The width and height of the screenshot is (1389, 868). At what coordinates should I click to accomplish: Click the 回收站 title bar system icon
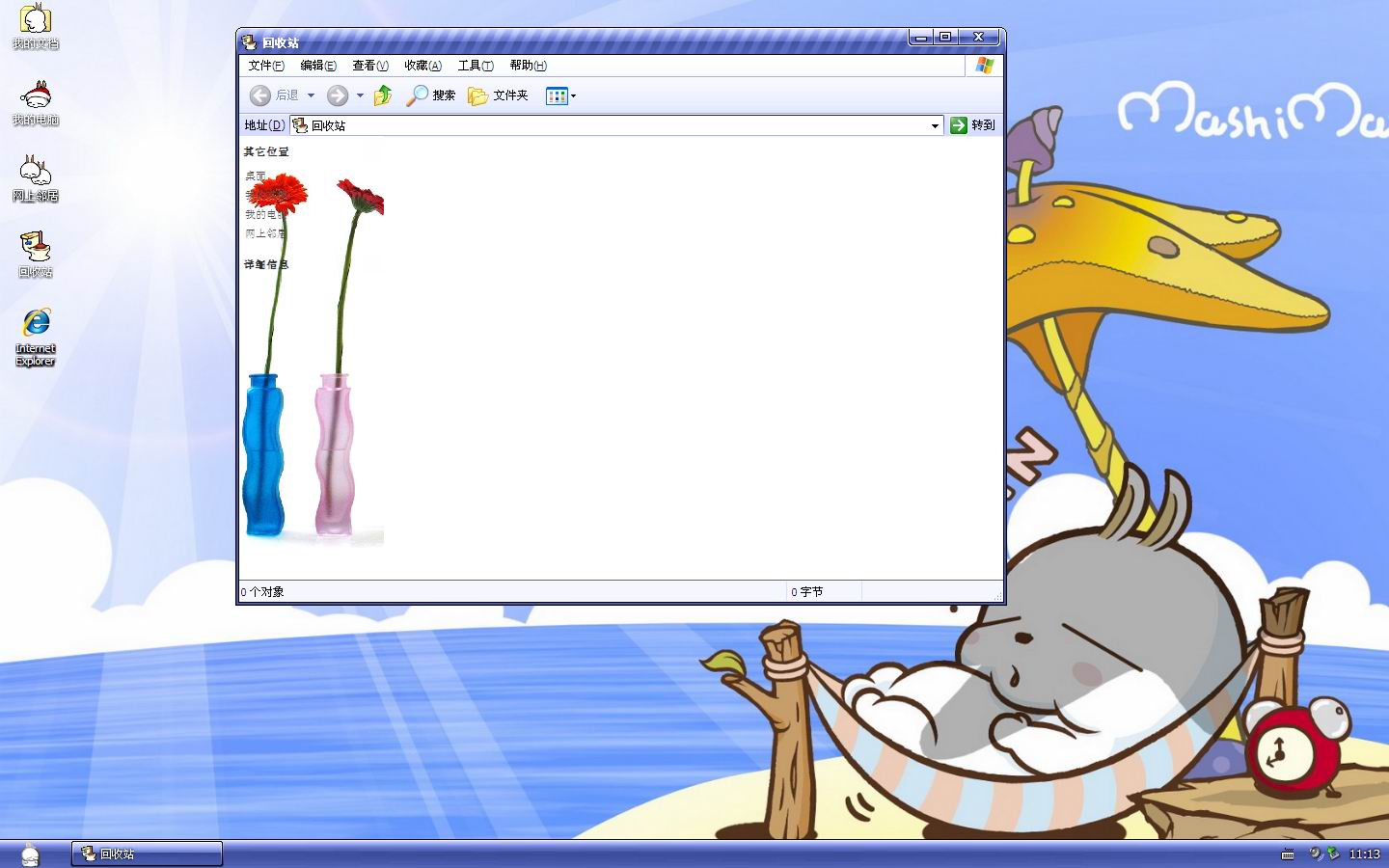pos(249,41)
